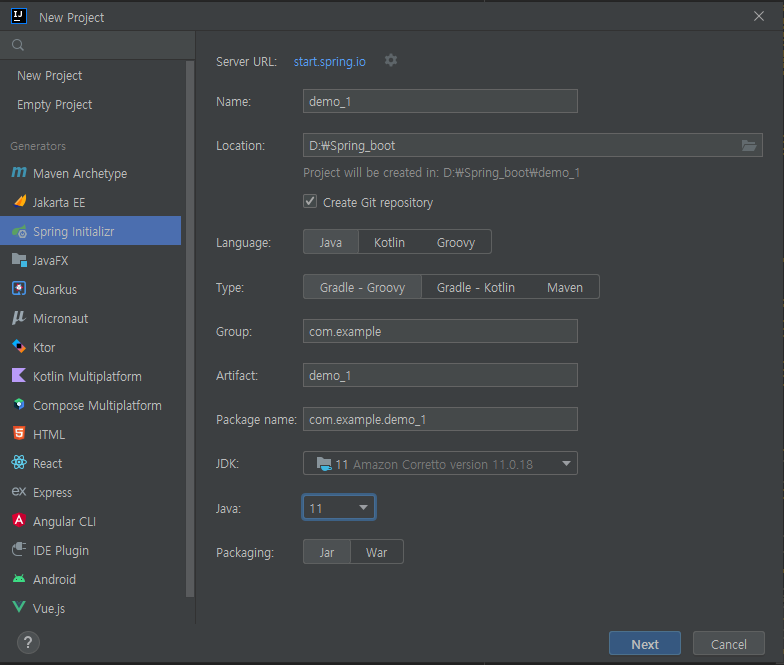
Task: Select Quarkus generator
Action: pyautogui.click(x=90, y=290)
